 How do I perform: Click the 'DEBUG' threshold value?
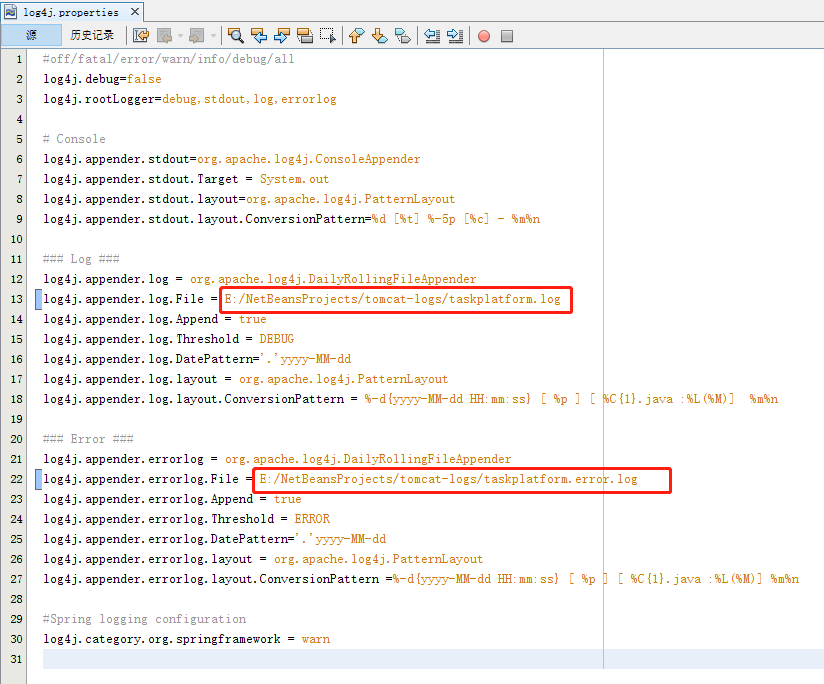(276, 339)
